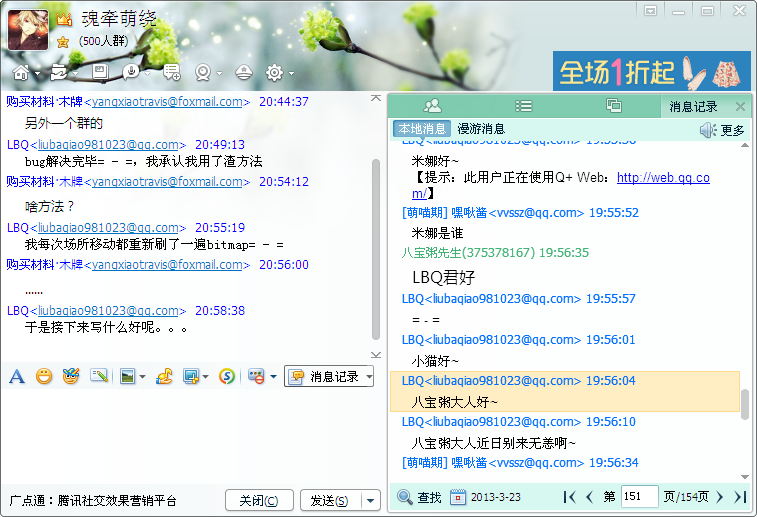Screen dimensions: 757x517
Task: Click 查找 to search messages
Action: 420,497
